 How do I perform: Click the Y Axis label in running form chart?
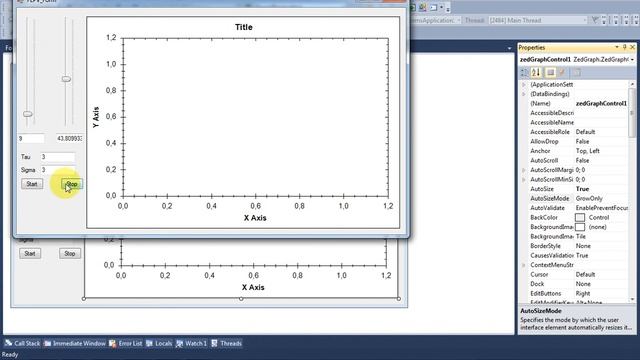click(x=96, y=117)
